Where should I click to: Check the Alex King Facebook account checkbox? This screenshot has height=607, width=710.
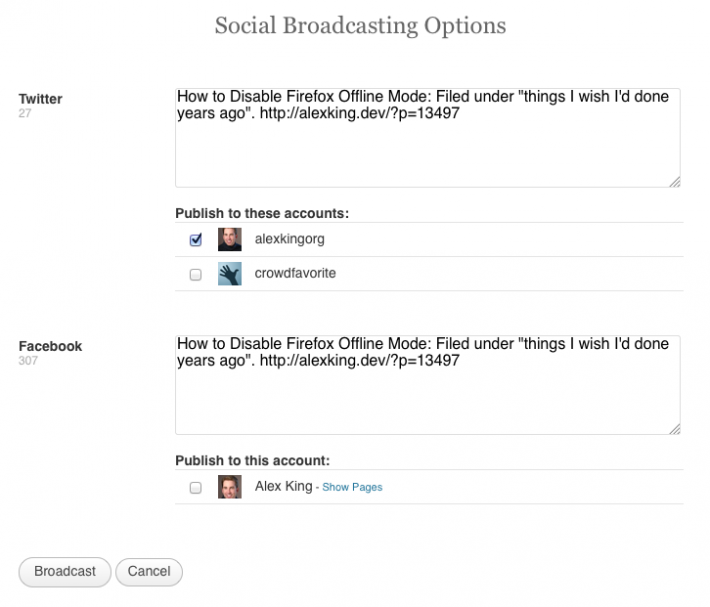click(196, 488)
